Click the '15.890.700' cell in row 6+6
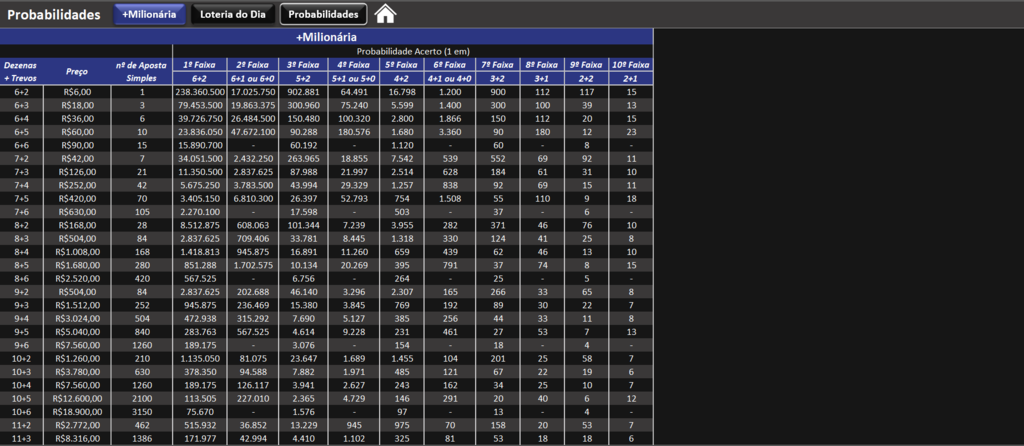Image resolution: width=1024 pixels, height=446 pixels. (x=200, y=145)
